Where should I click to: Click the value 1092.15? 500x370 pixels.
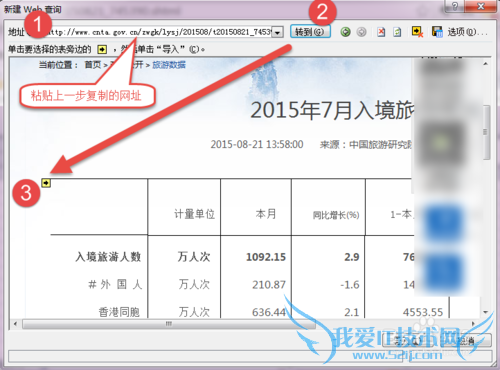[x=266, y=257]
